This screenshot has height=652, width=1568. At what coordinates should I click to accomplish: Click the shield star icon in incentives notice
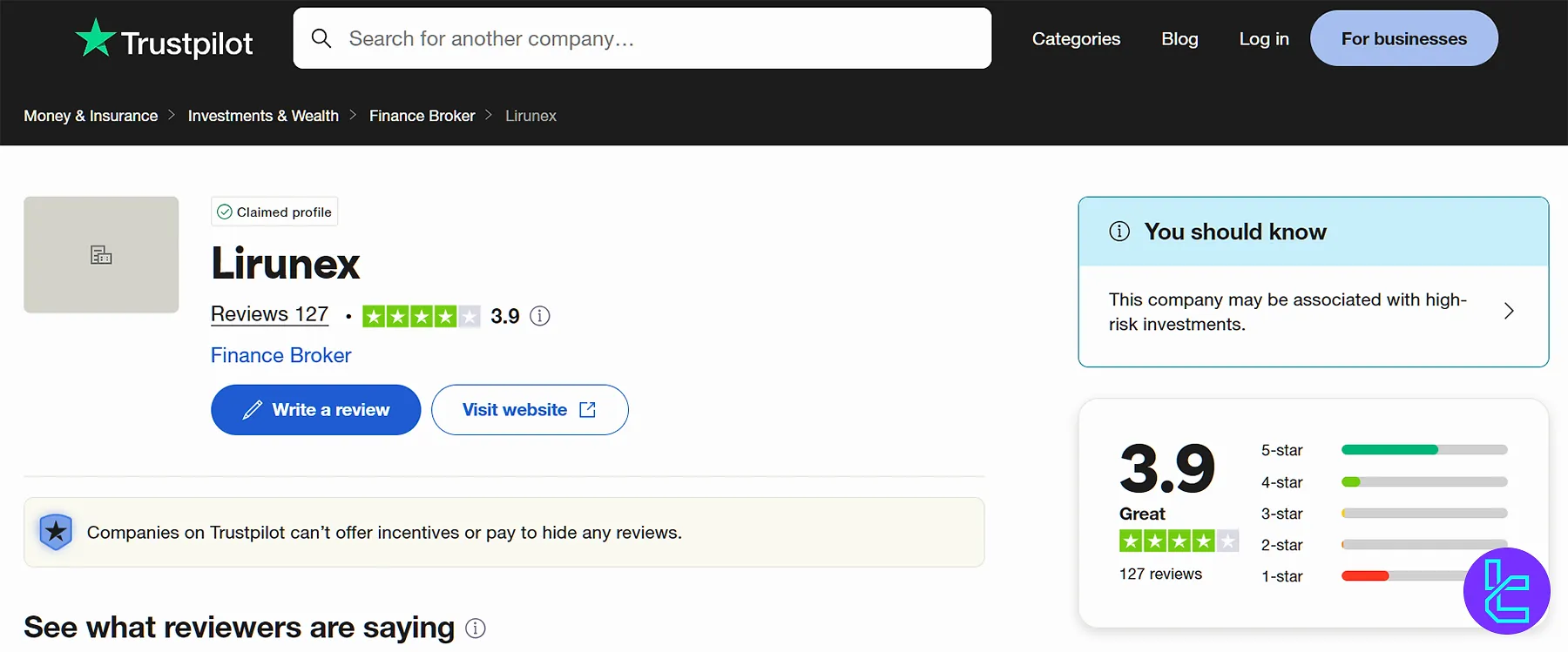56,531
